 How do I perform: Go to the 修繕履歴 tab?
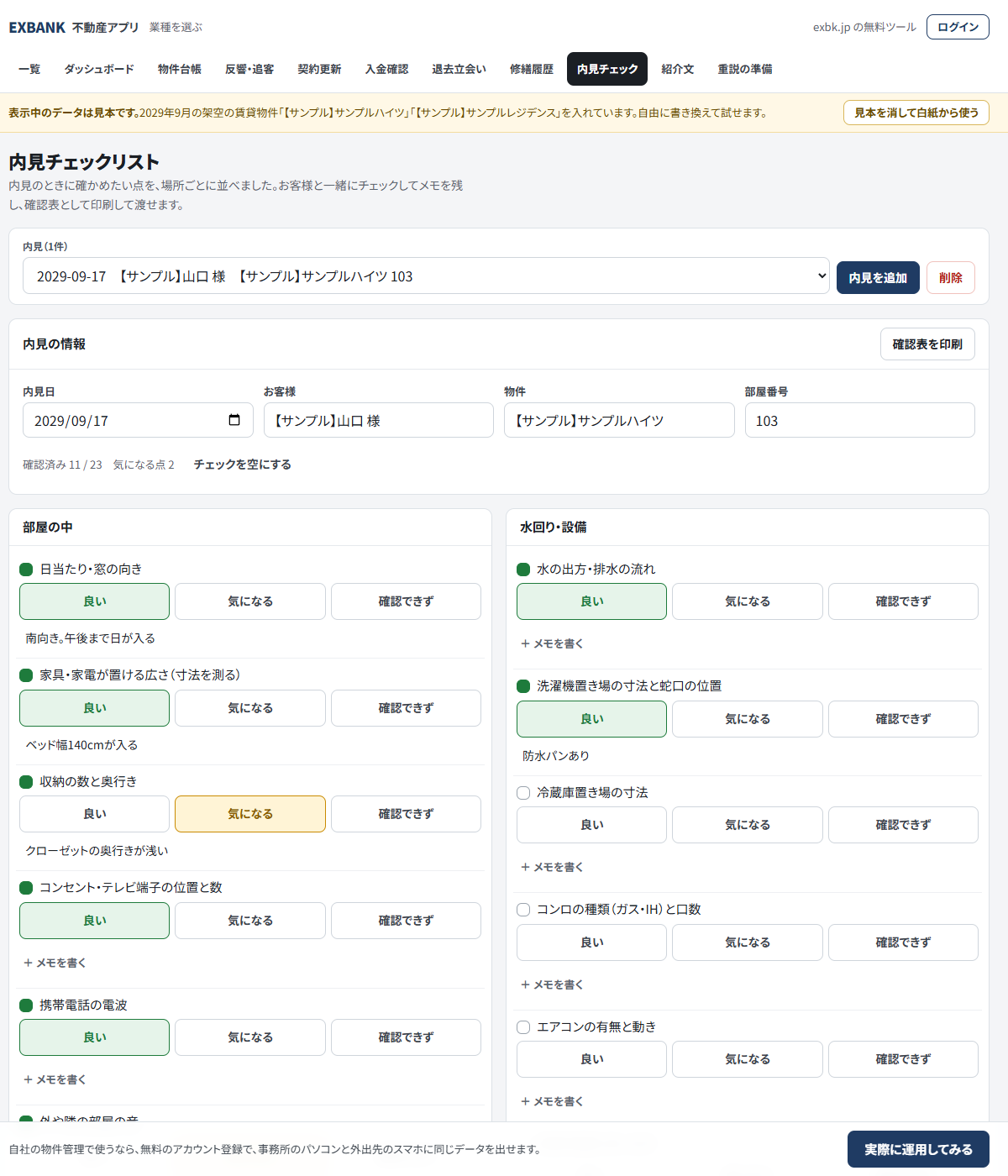coord(532,69)
